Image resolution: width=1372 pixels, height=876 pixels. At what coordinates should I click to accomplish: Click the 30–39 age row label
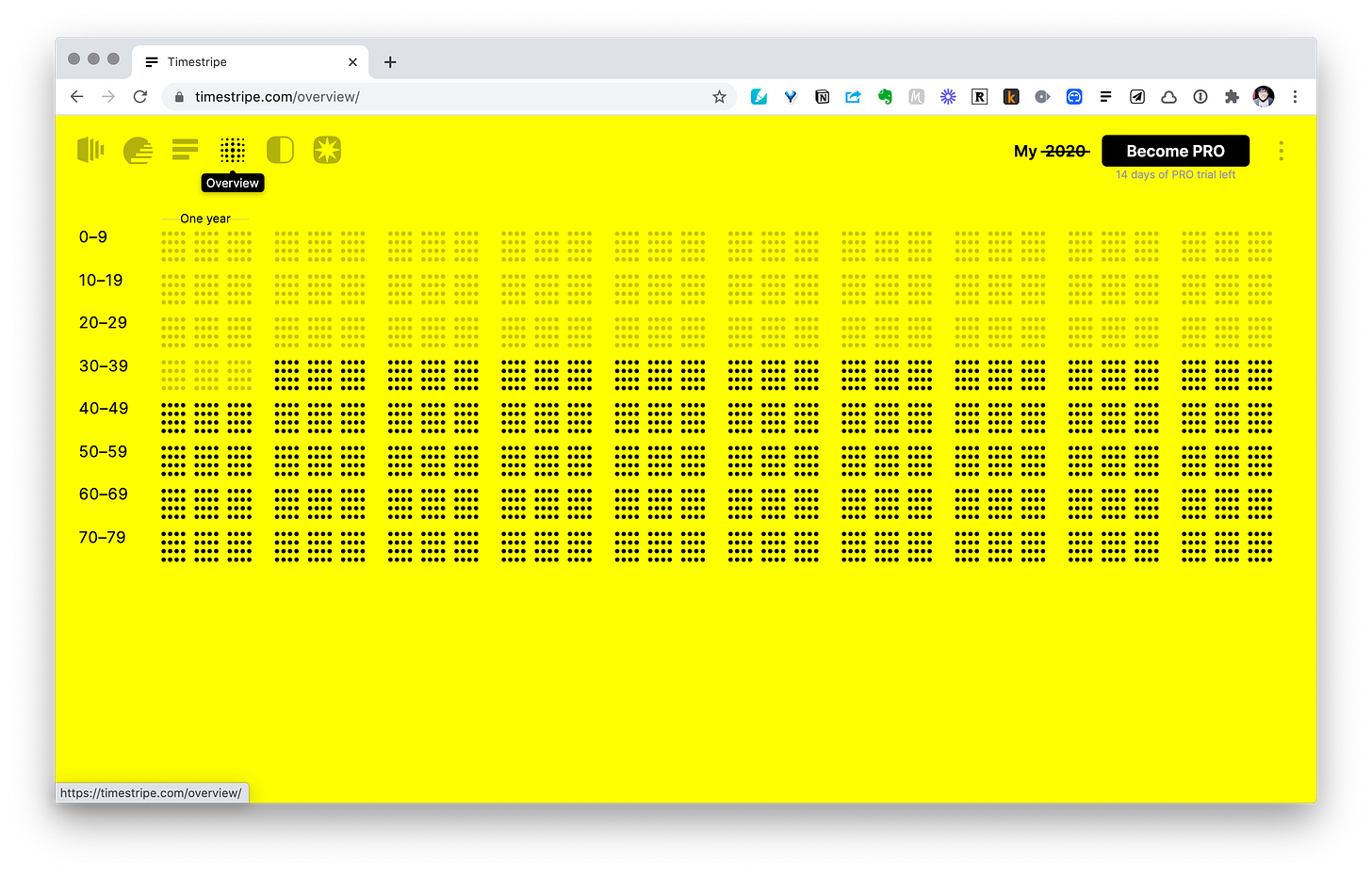tap(104, 365)
